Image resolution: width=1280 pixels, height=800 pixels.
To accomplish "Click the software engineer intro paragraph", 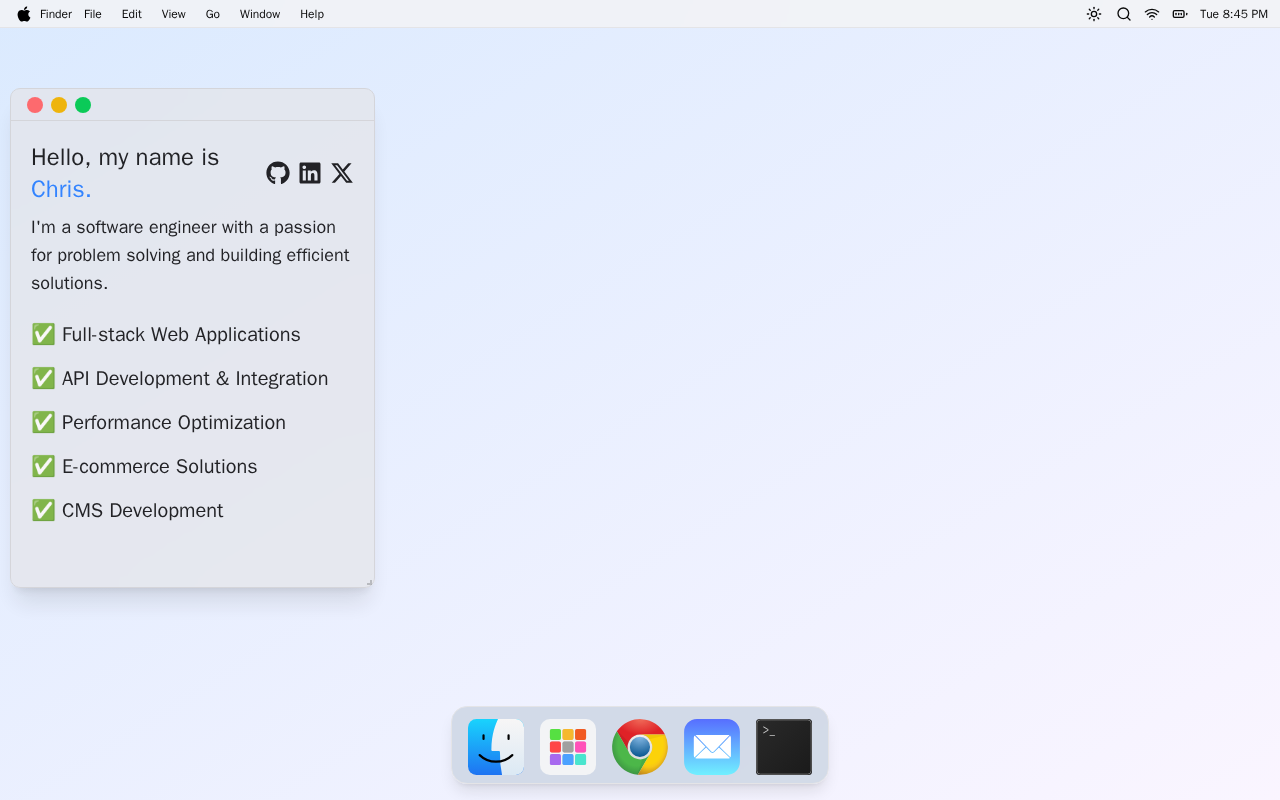I will 191,255.
